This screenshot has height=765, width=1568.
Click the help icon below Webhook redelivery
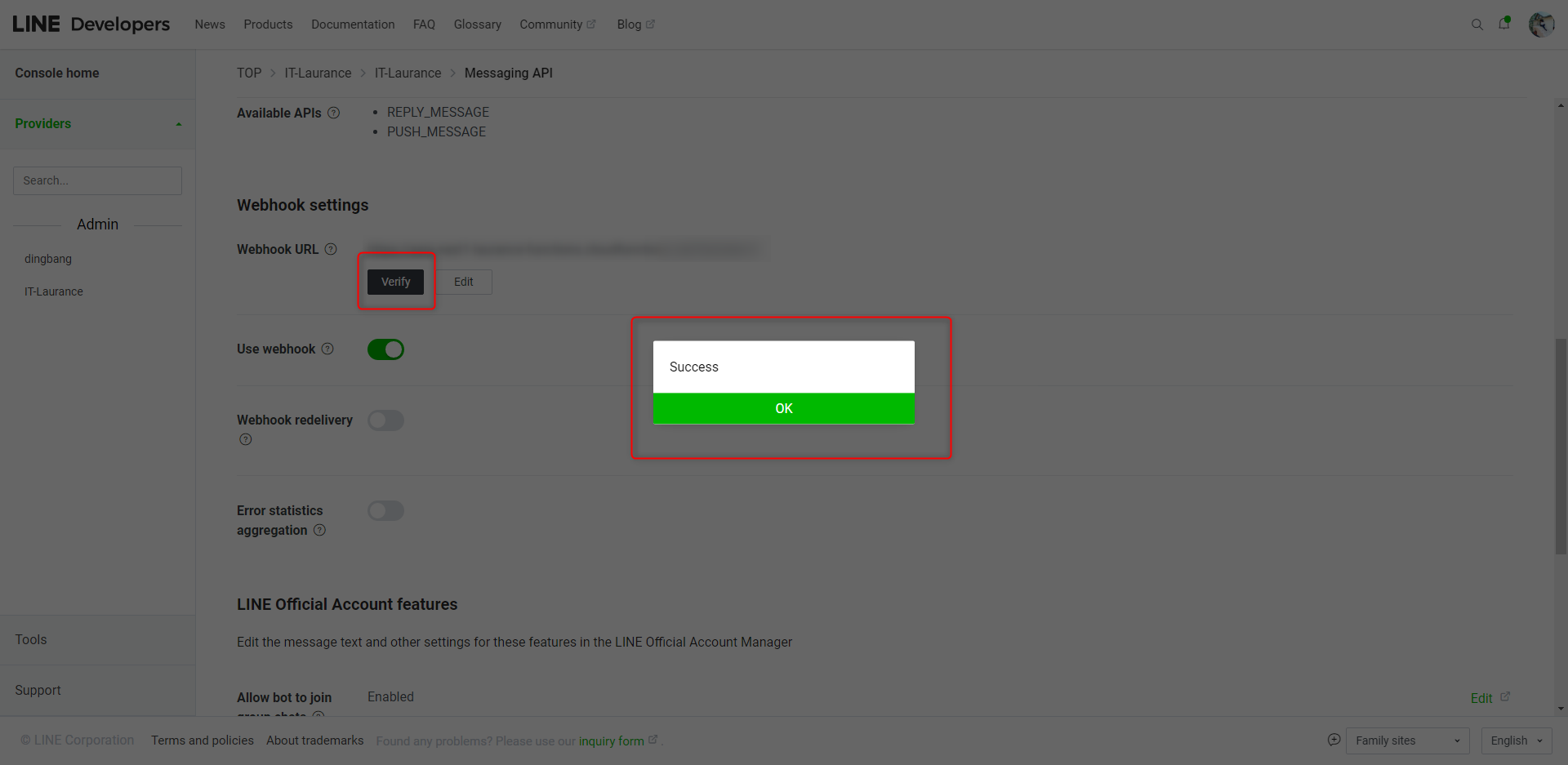coord(245,439)
